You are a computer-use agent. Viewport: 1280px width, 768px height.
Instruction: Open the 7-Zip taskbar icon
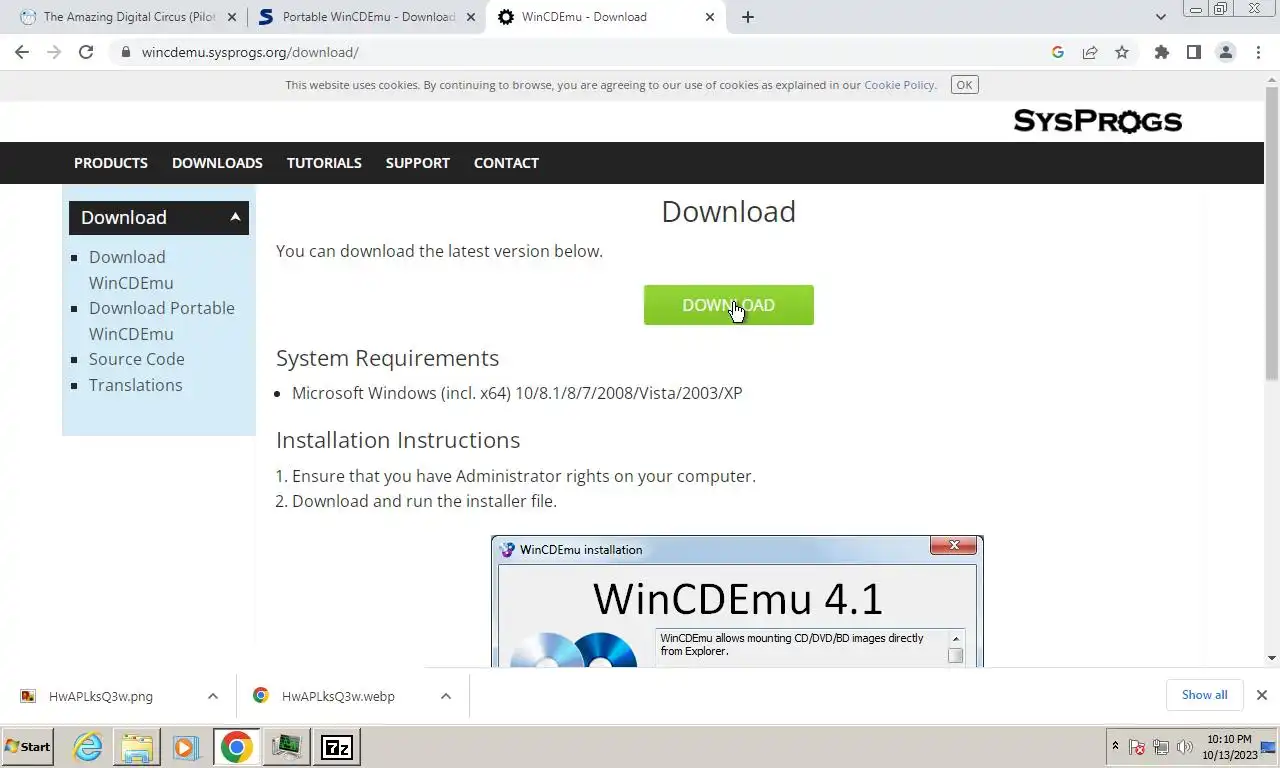(337, 747)
